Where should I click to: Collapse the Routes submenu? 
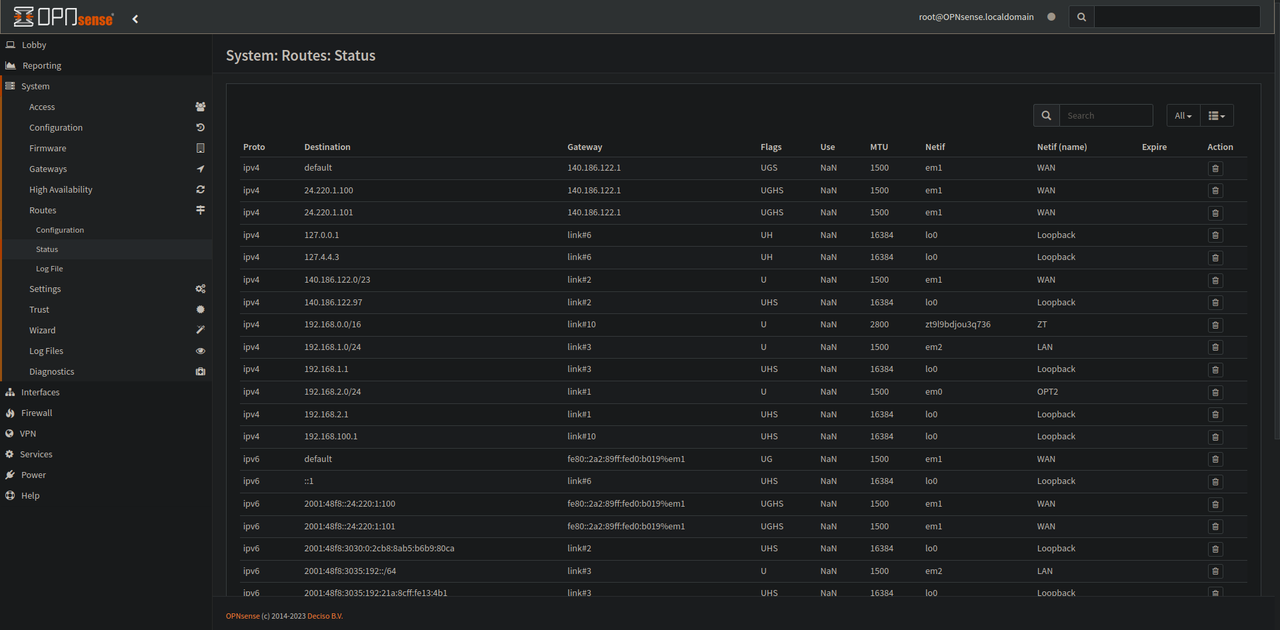pyautogui.click(x=106, y=210)
